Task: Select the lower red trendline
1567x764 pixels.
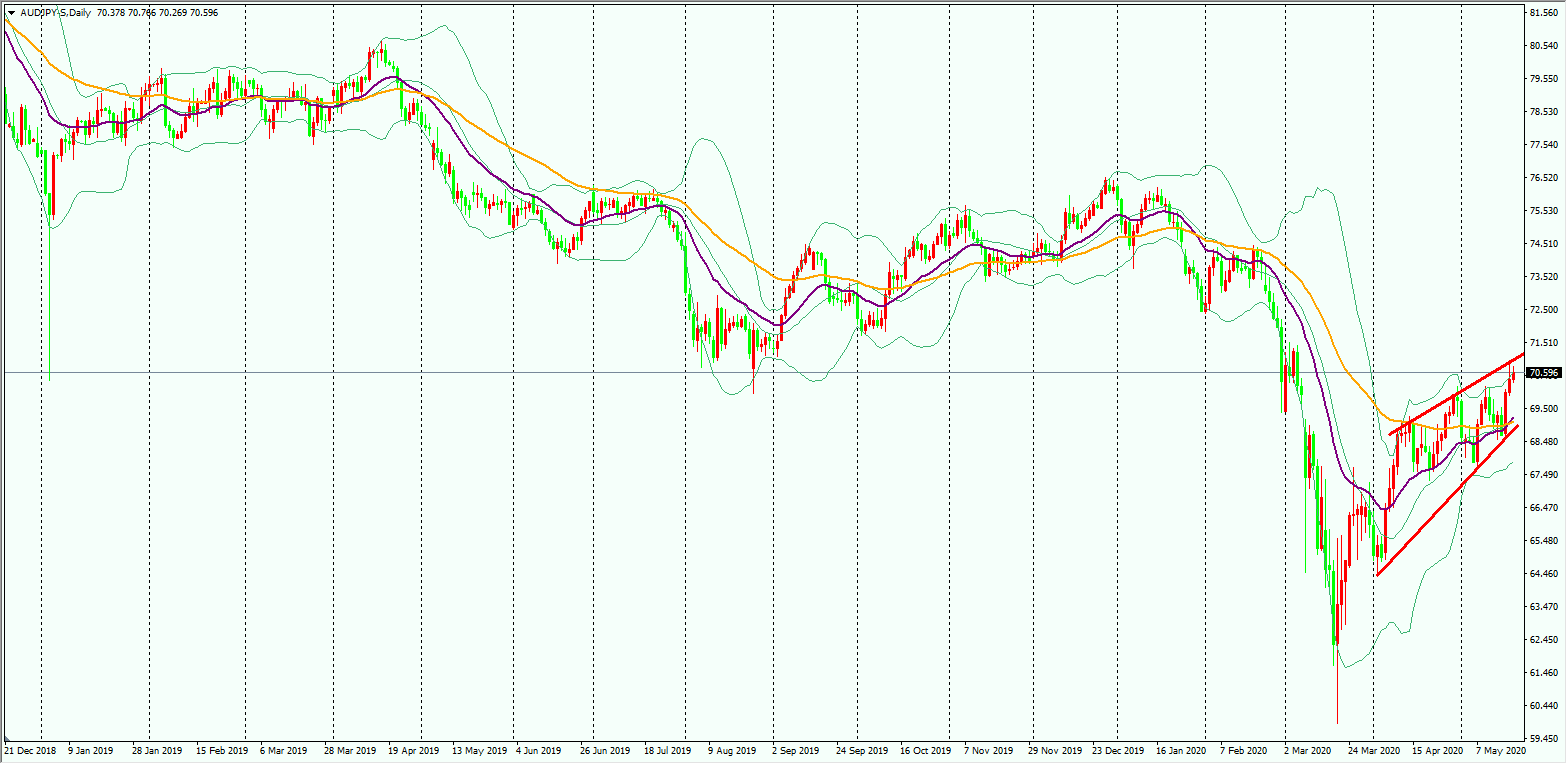Action: coord(1447,501)
